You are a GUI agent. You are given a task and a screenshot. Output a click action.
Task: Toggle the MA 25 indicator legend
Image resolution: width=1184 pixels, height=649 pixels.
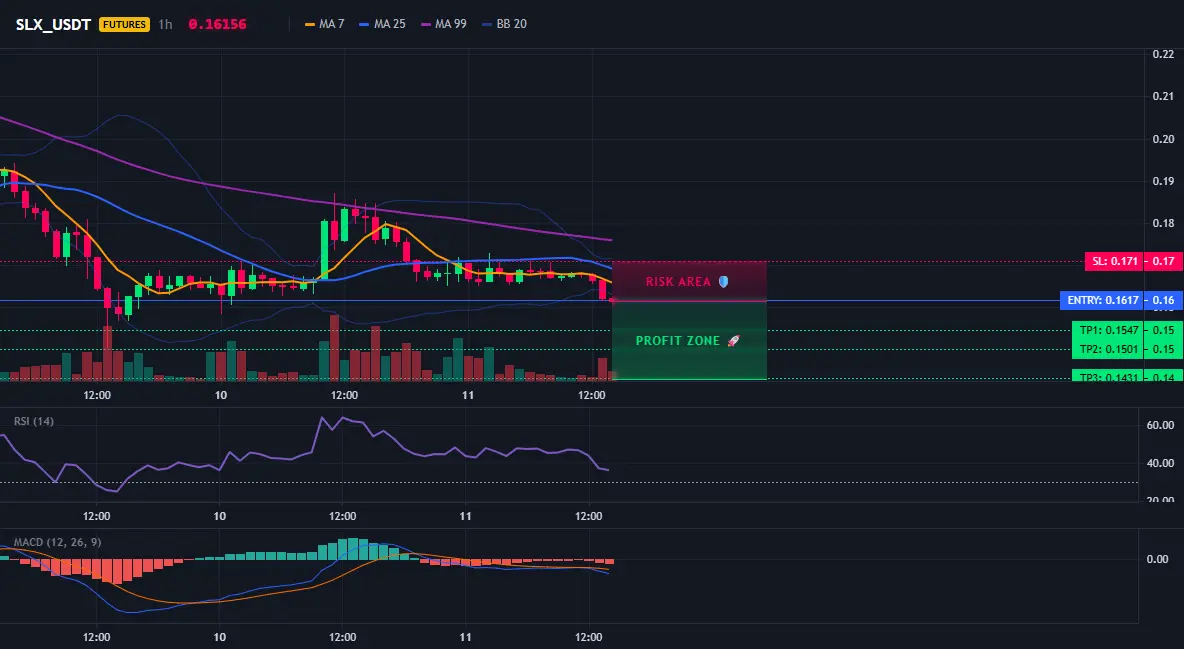[x=383, y=24]
